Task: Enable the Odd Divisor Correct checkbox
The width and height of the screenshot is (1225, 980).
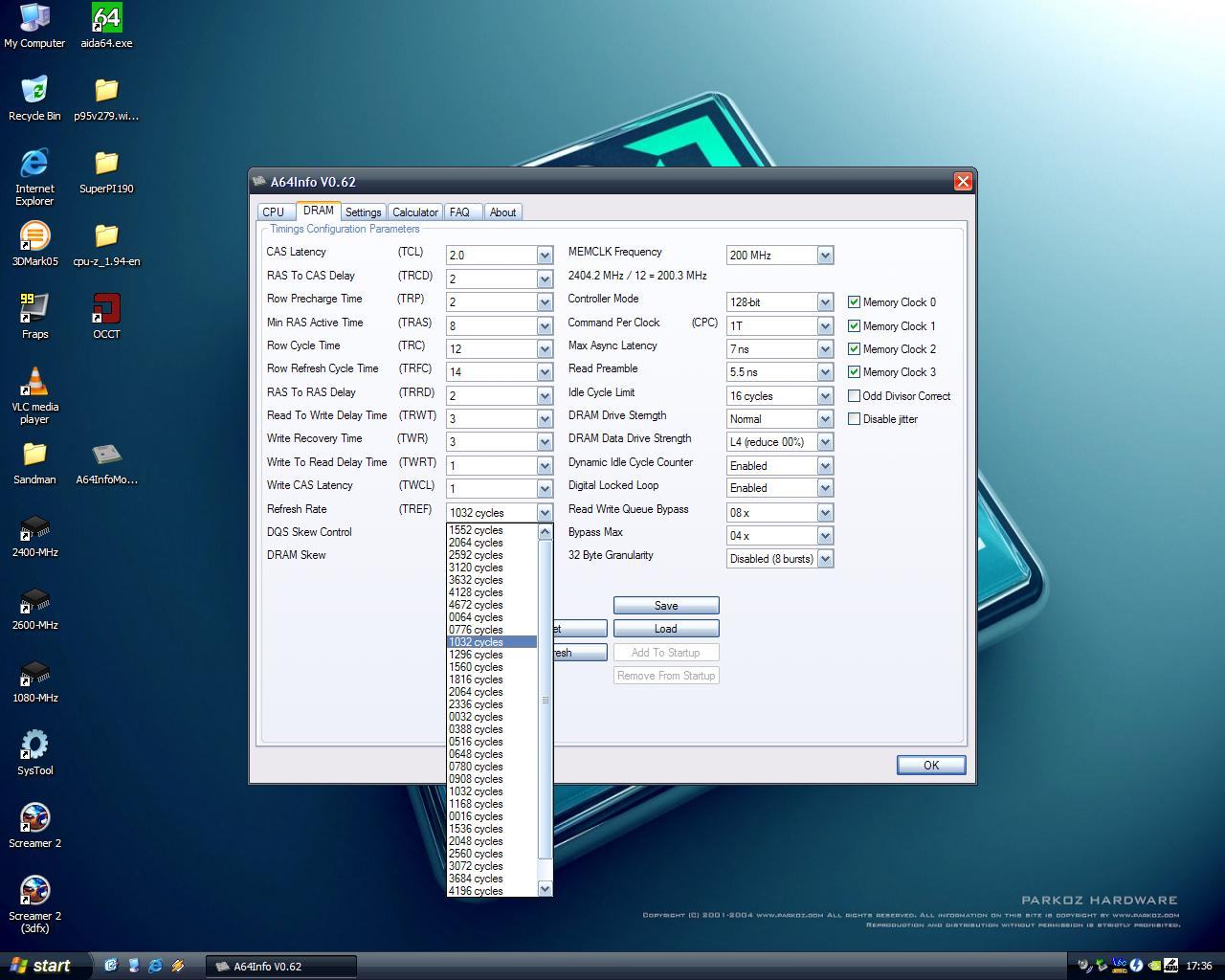Action: (x=854, y=395)
